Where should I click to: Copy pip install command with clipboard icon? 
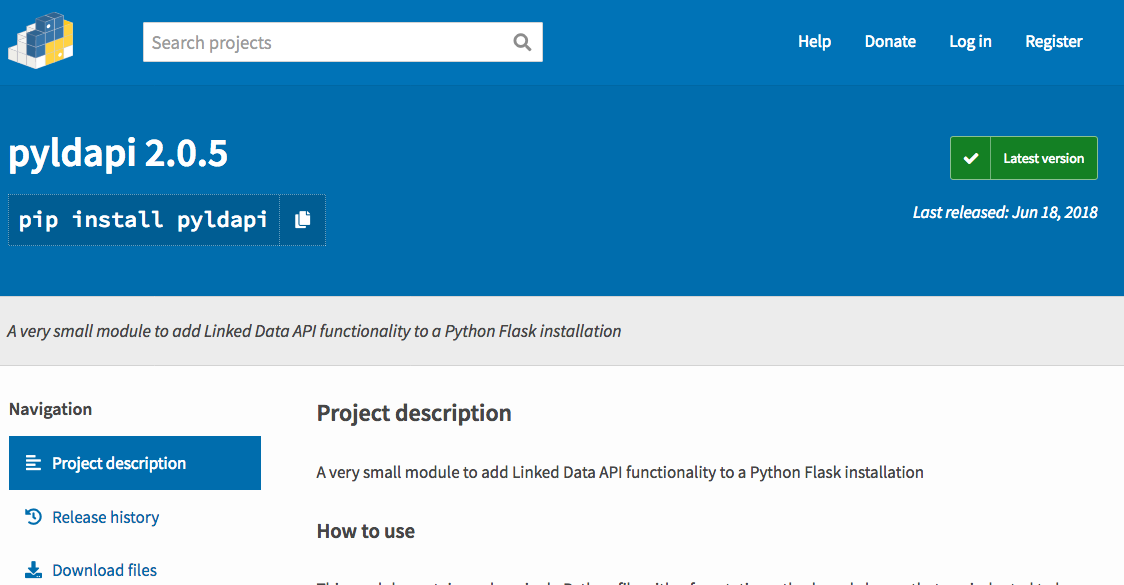(x=303, y=220)
